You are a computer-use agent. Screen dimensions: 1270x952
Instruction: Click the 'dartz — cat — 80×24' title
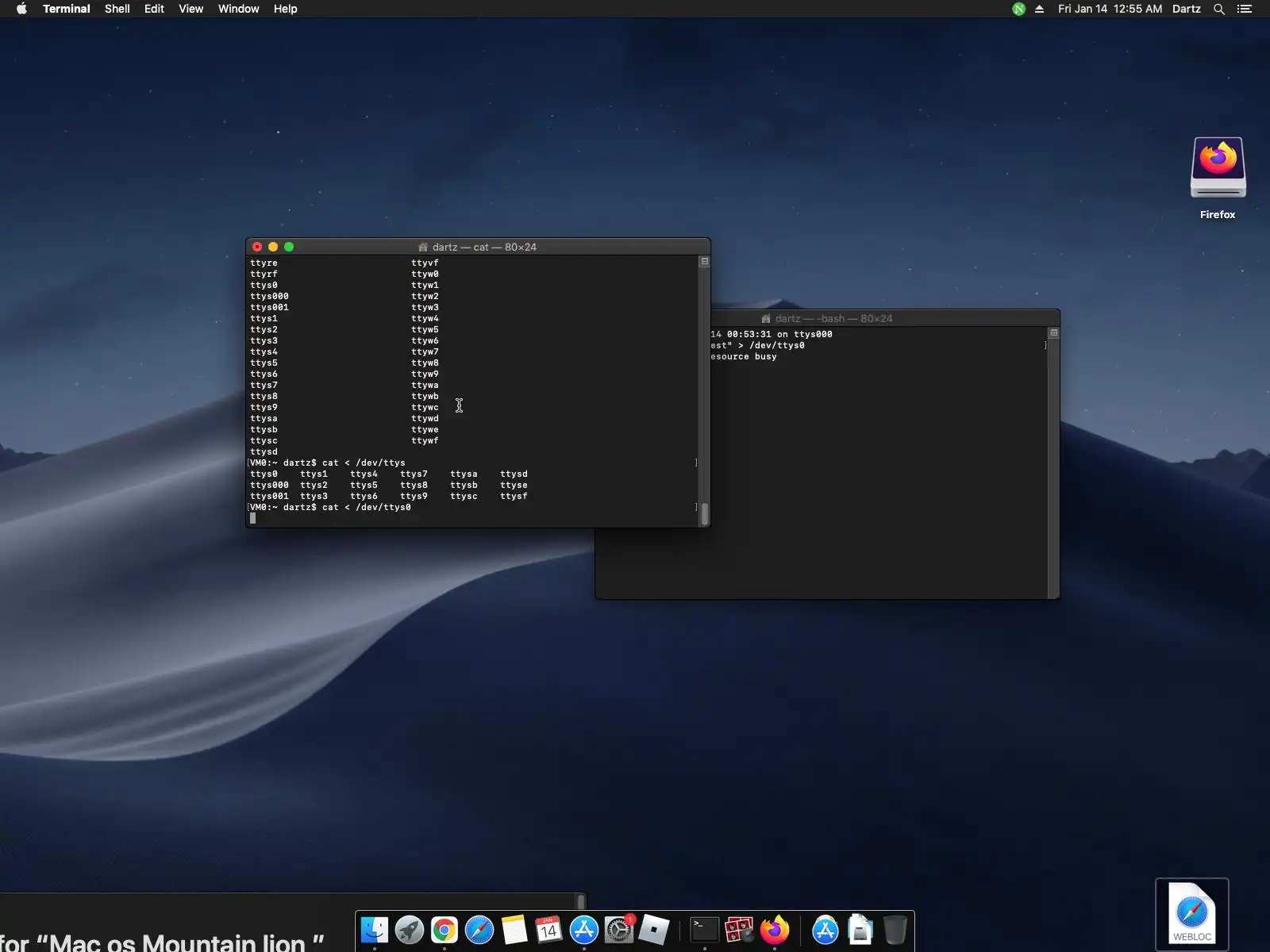point(484,247)
